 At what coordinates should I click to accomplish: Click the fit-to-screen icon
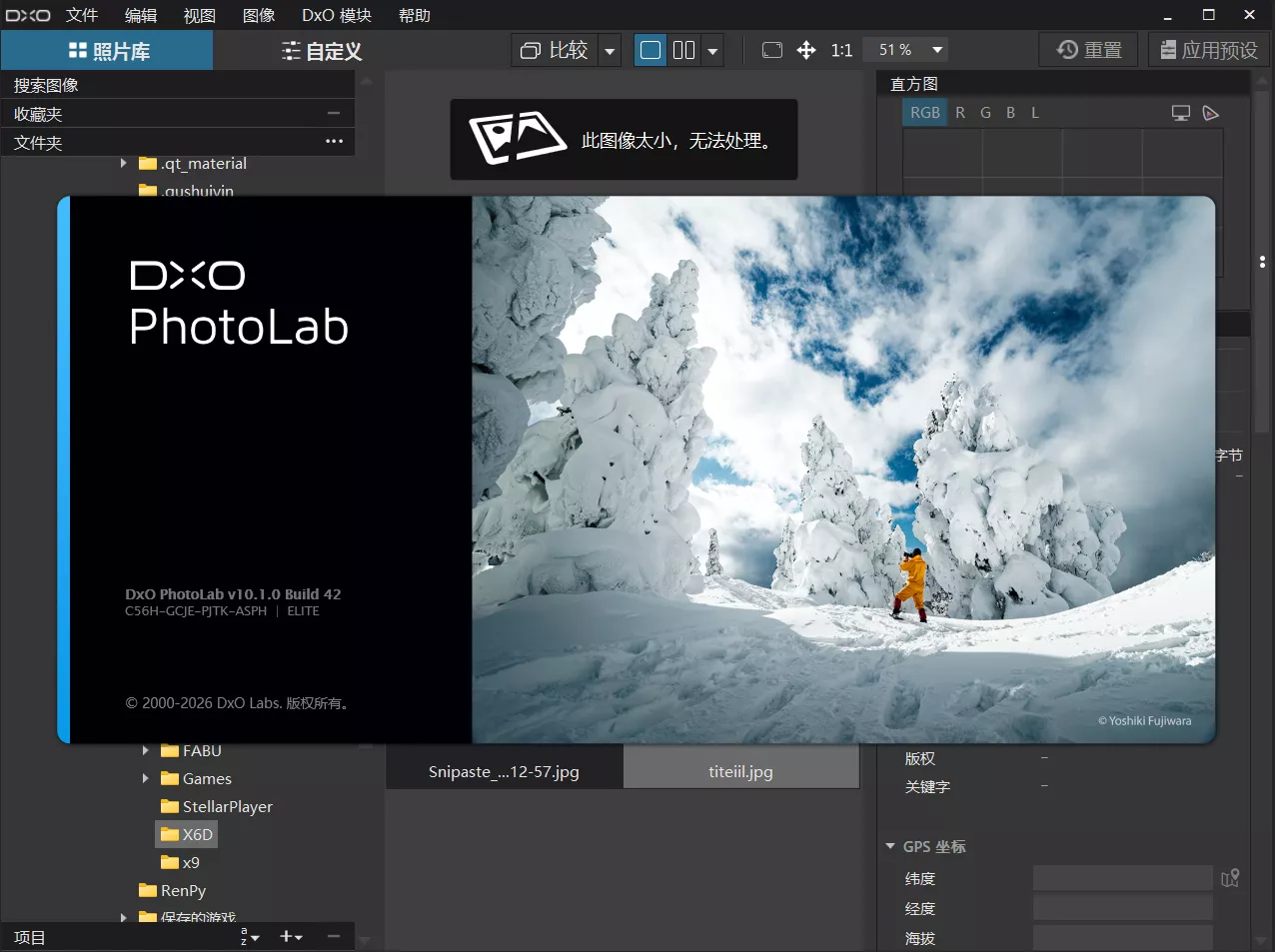point(772,50)
